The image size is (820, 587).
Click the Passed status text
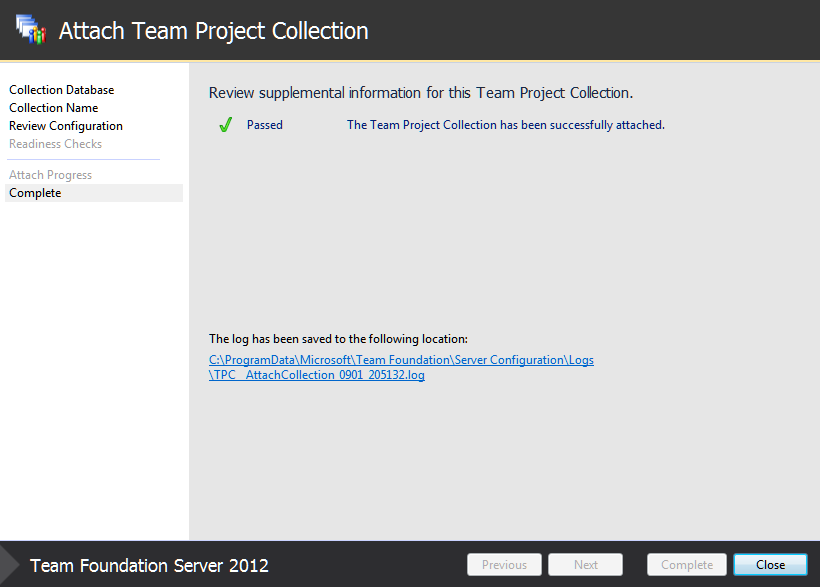(265, 125)
